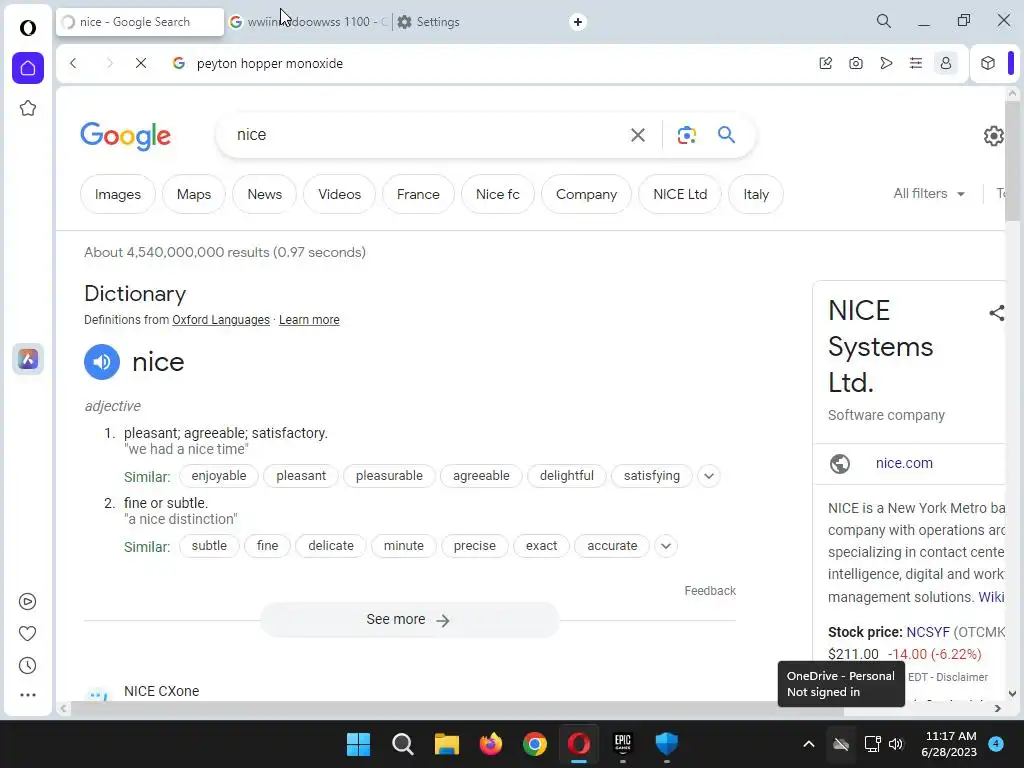Expand more synonyms after satisfying
The width and height of the screenshot is (1024, 768).
point(709,476)
